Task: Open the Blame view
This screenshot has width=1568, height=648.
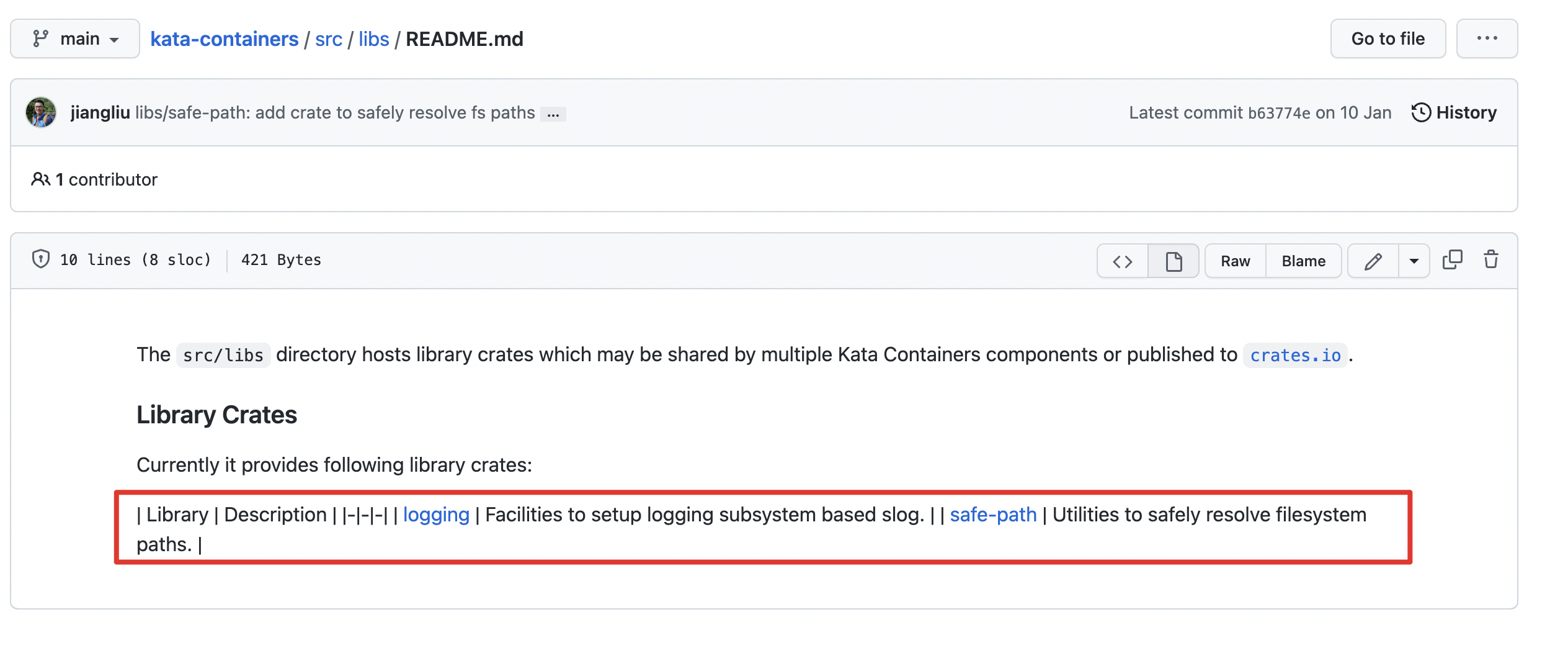Action: click(1303, 261)
